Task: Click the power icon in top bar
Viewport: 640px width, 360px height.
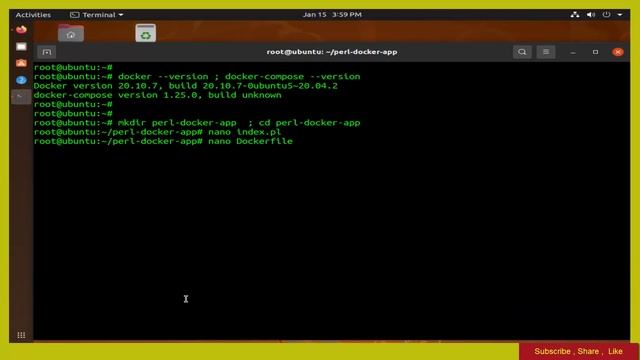Action: coord(607,15)
